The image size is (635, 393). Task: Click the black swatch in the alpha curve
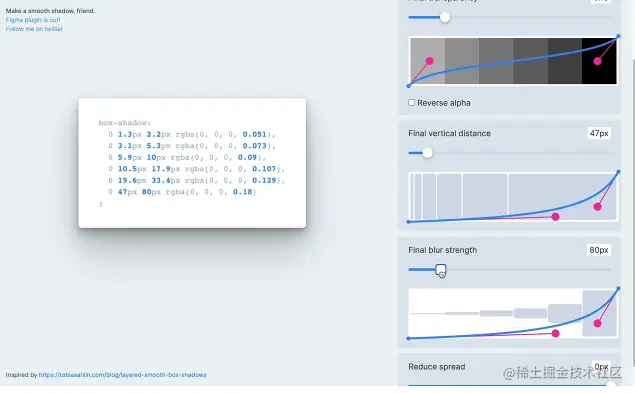(x=599, y=61)
